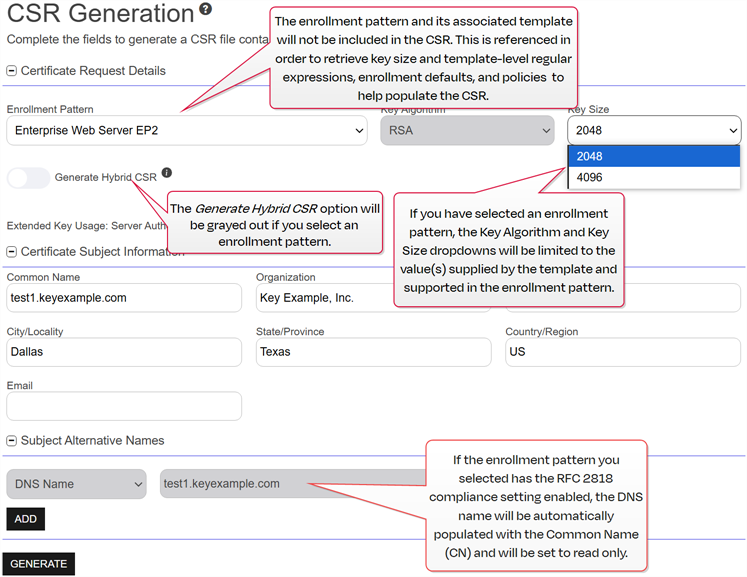The height and width of the screenshot is (577, 747).
Task: Select 4096 from the key size list
Action: [x=653, y=177]
